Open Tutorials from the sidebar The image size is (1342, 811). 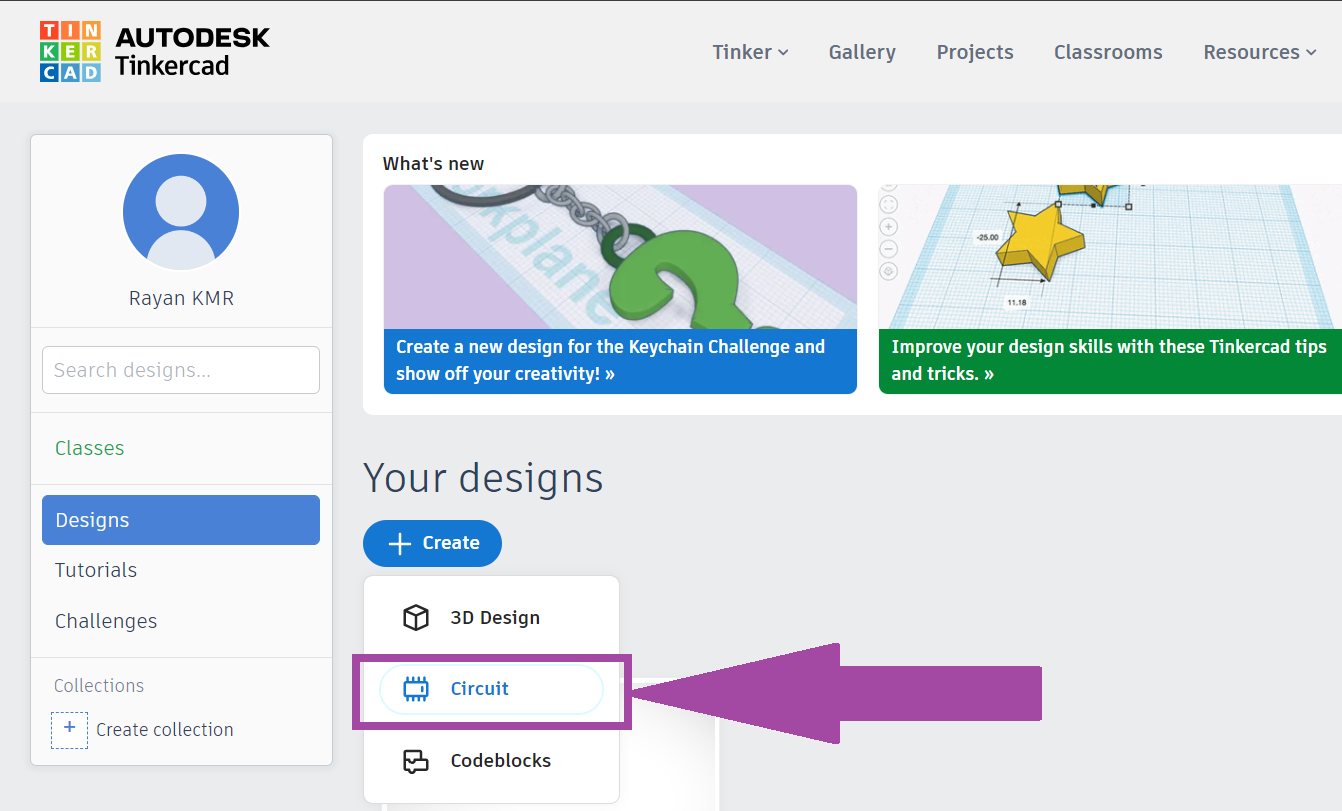[x=96, y=570]
